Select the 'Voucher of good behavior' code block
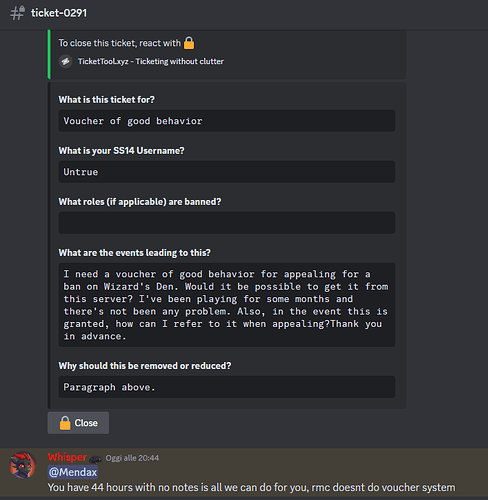The image size is (488, 500). coord(227,121)
